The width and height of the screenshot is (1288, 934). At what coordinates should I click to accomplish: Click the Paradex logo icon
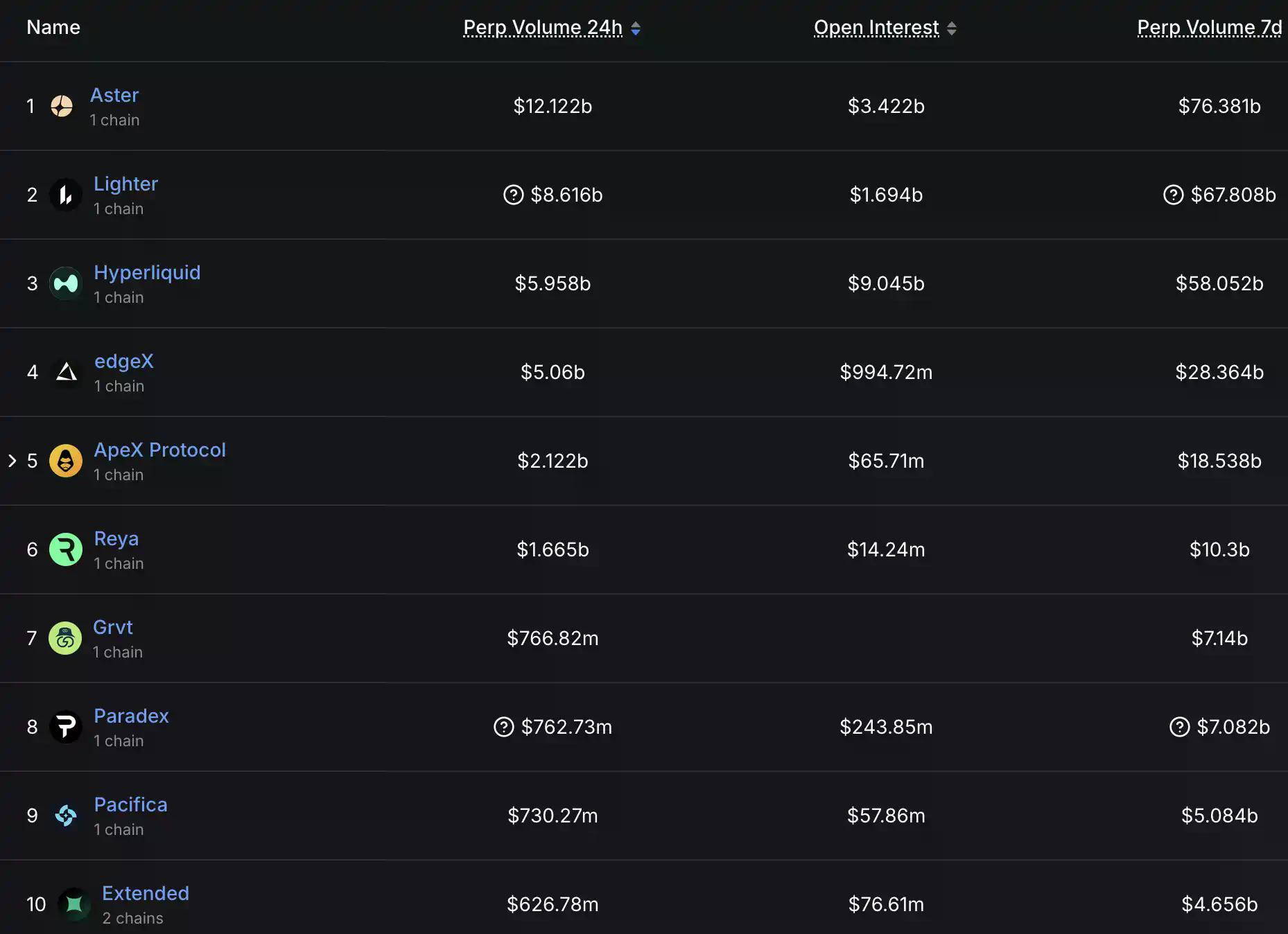[66, 727]
